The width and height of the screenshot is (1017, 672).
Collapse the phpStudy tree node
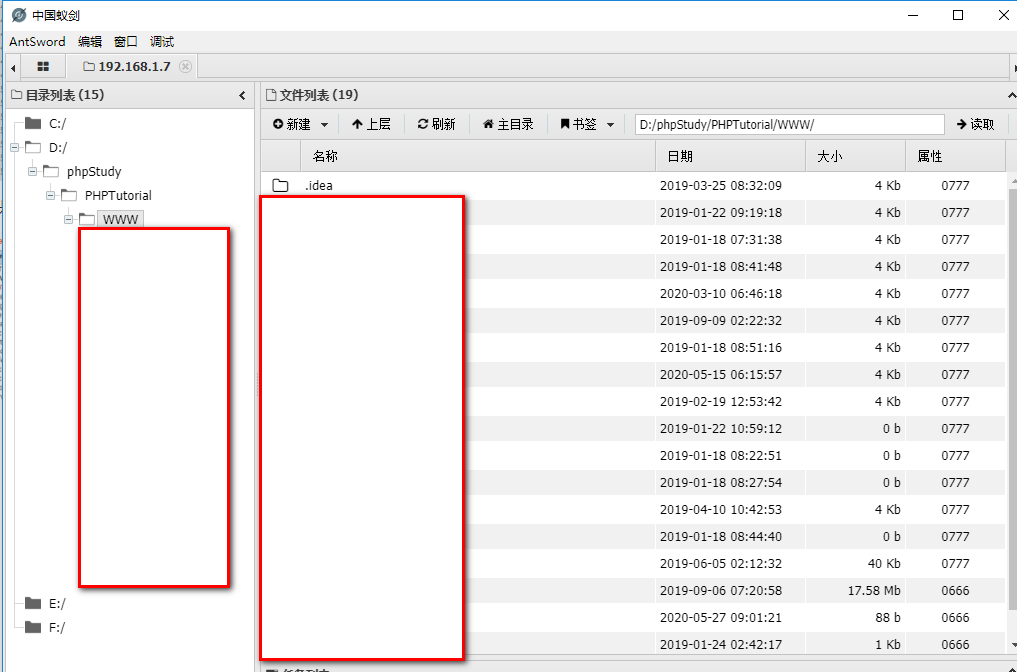click(x=32, y=171)
